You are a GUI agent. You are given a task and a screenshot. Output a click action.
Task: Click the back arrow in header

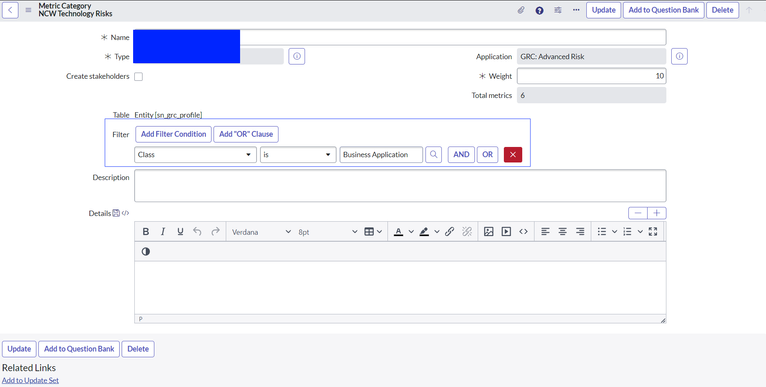pos(10,10)
